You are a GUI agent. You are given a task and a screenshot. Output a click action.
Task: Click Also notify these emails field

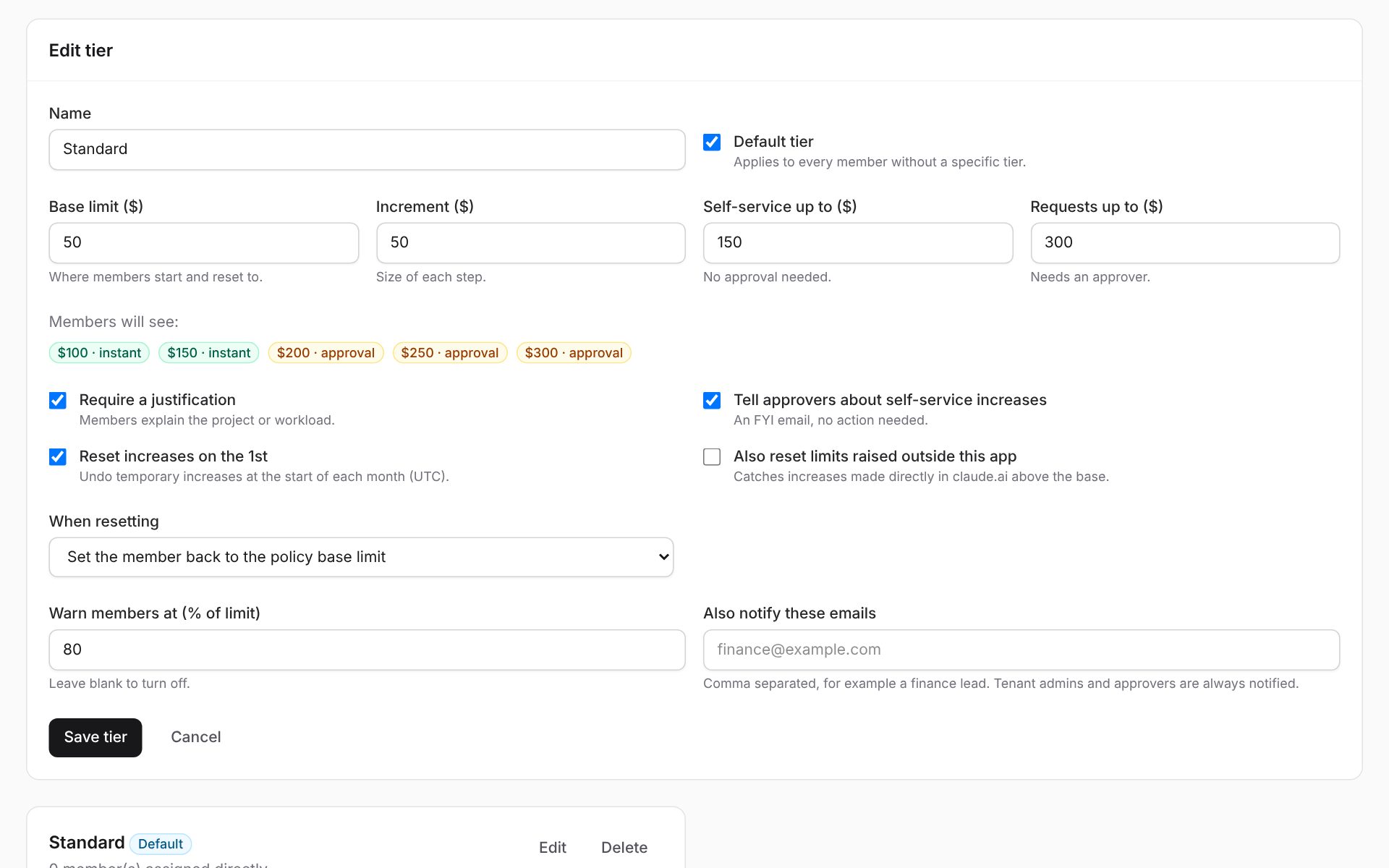[1021, 650]
